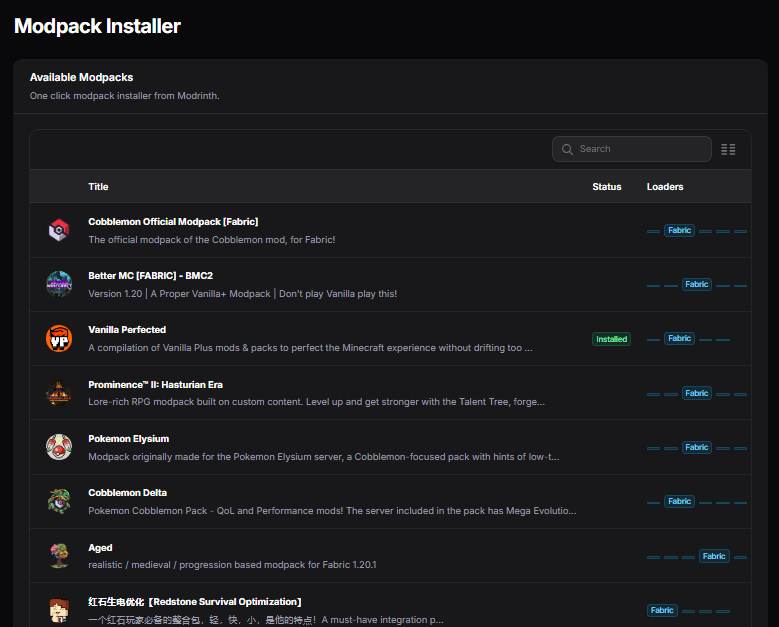Click the Modpack Installer page title
Viewport: 779px width, 627px height.
coord(97,26)
